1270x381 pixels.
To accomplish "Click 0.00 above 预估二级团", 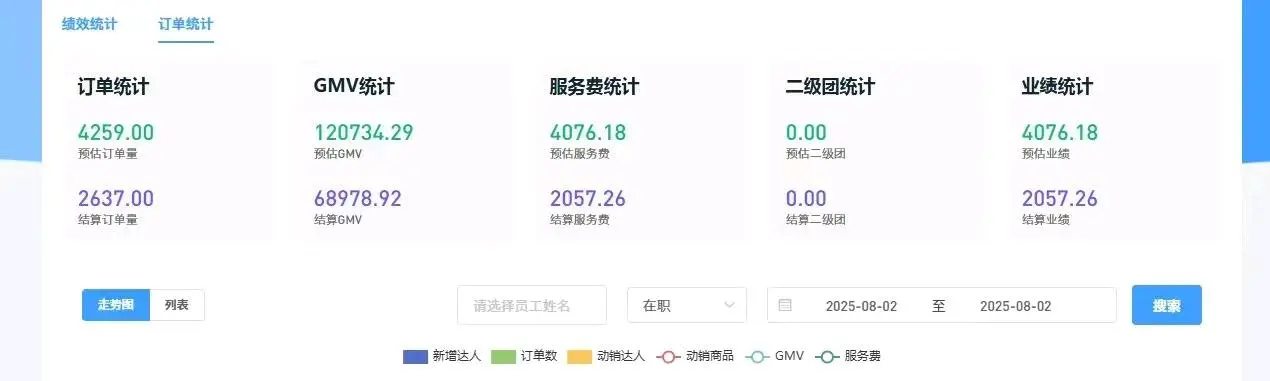I will click(x=806, y=133).
